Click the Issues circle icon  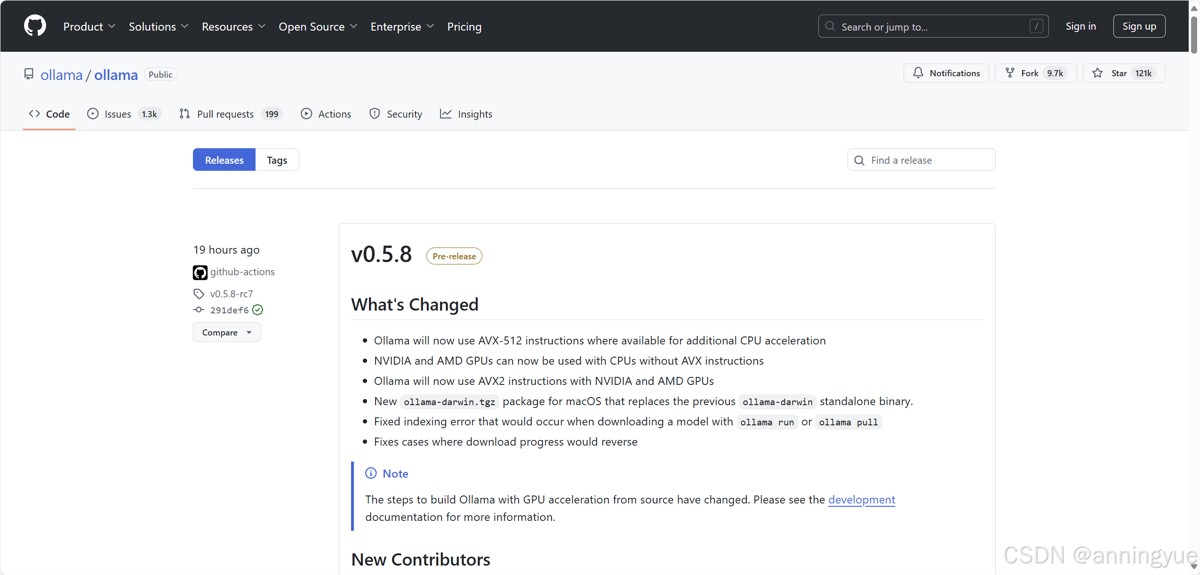tap(93, 114)
